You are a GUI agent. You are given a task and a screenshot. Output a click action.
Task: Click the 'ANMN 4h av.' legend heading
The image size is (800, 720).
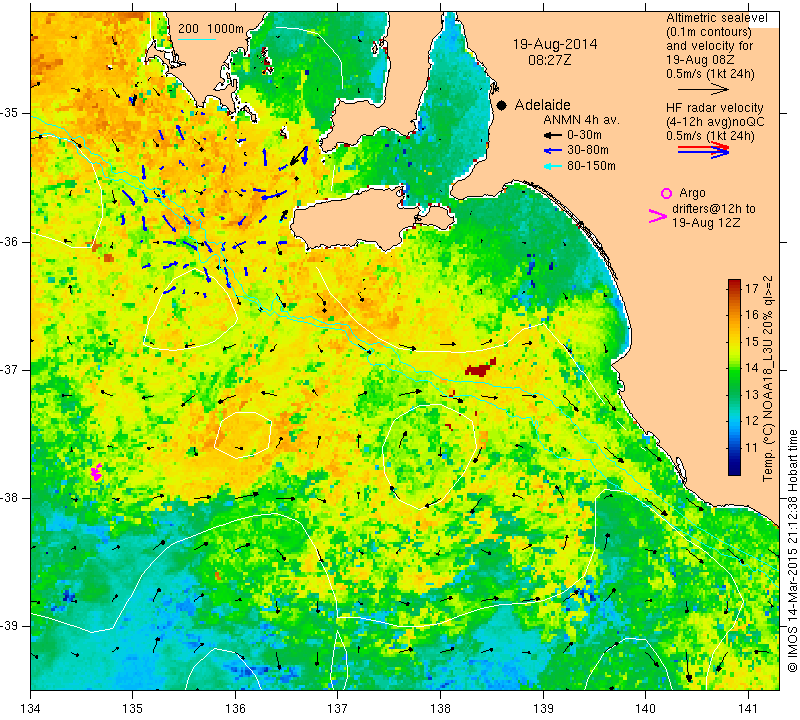click(581, 120)
